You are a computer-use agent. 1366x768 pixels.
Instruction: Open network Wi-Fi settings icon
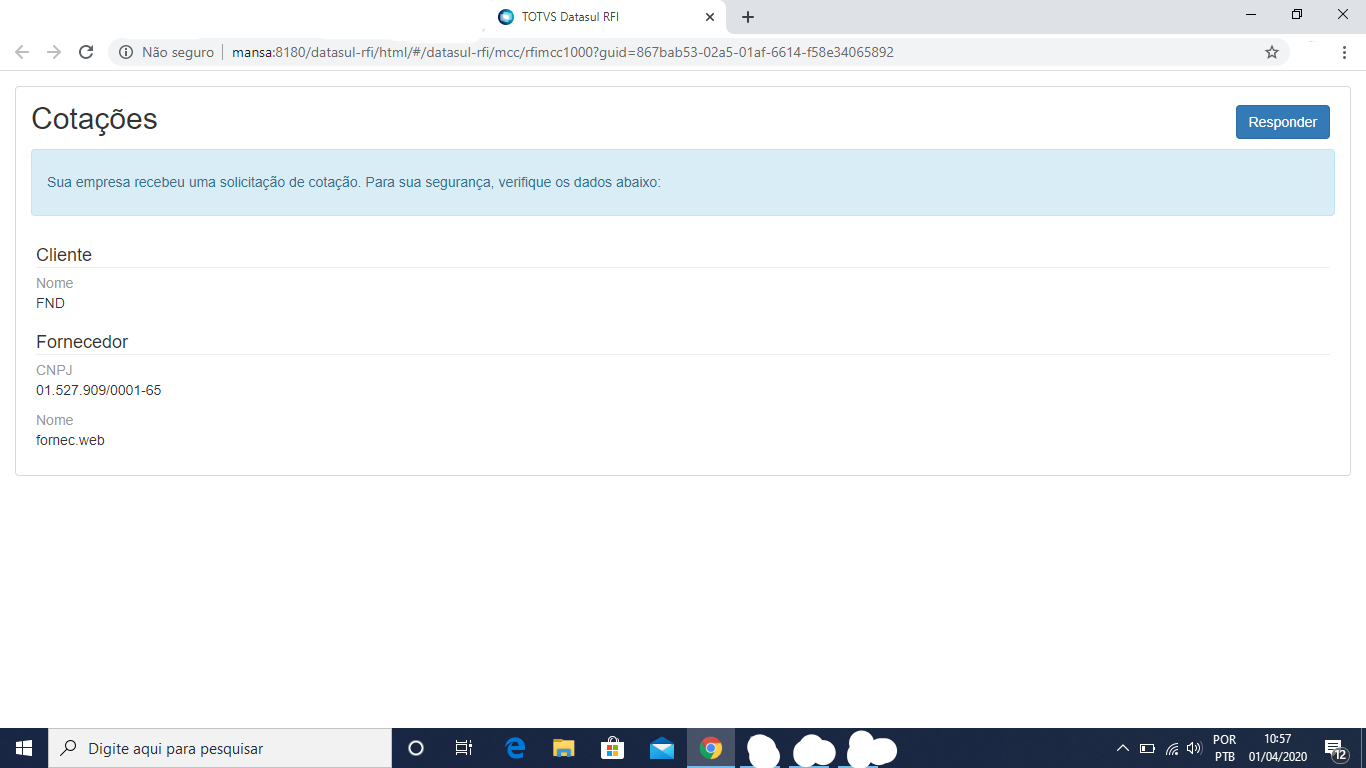coord(1172,748)
